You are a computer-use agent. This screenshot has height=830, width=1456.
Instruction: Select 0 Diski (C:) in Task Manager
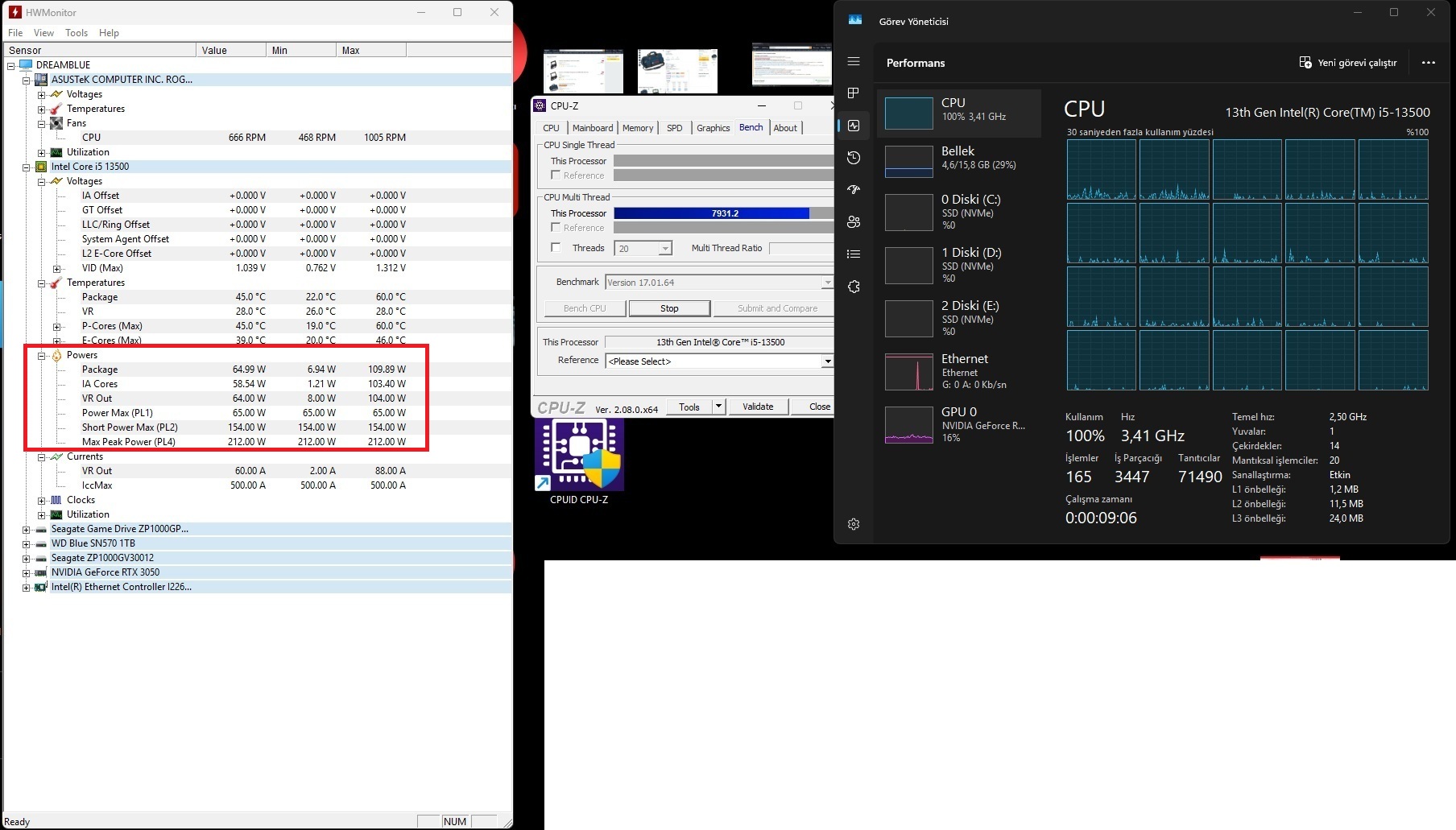pos(959,212)
